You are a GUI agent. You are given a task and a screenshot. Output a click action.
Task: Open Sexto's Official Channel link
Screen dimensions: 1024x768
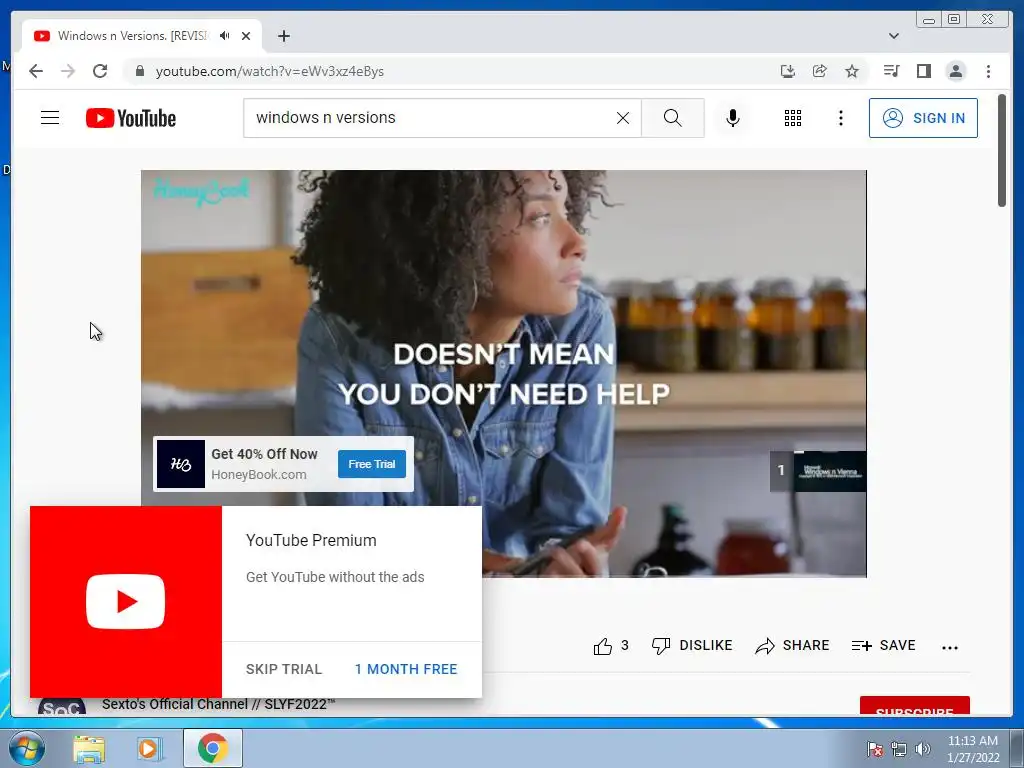coord(218,705)
